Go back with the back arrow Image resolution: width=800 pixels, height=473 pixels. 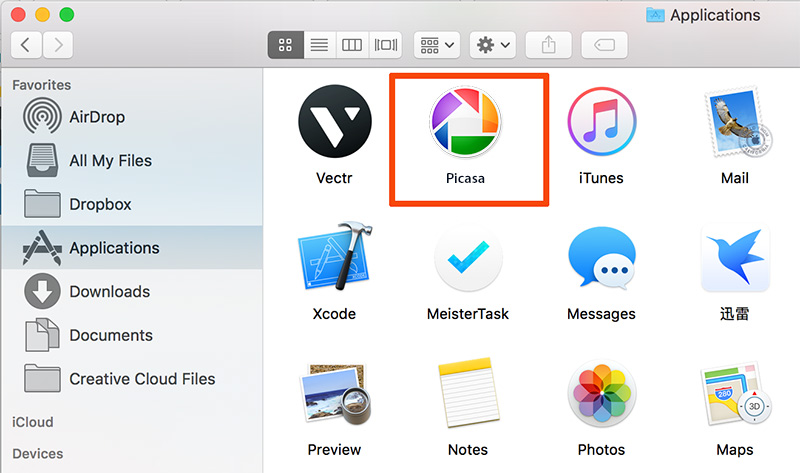26,45
